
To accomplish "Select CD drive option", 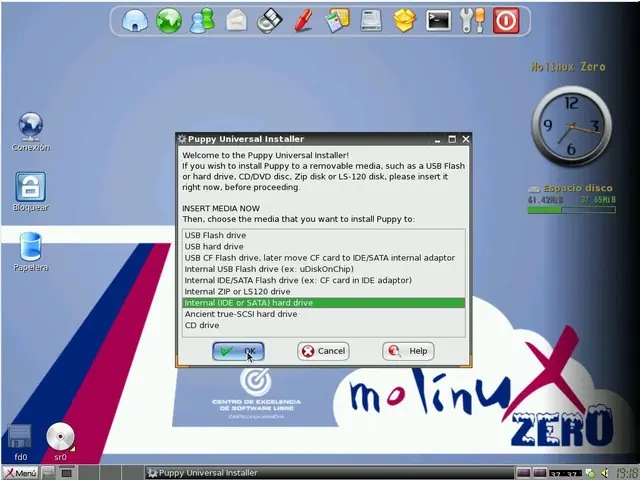I will click(324, 325).
